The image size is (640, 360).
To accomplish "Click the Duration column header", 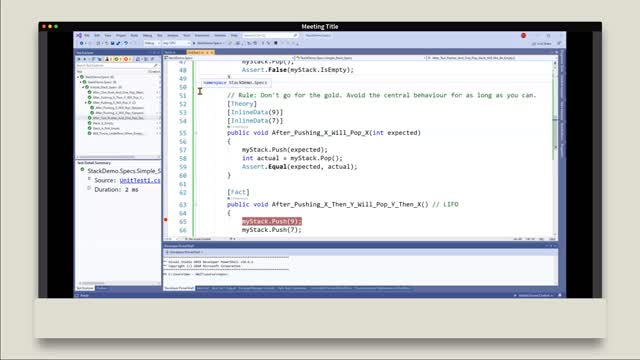I will click(x=154, y=71).
